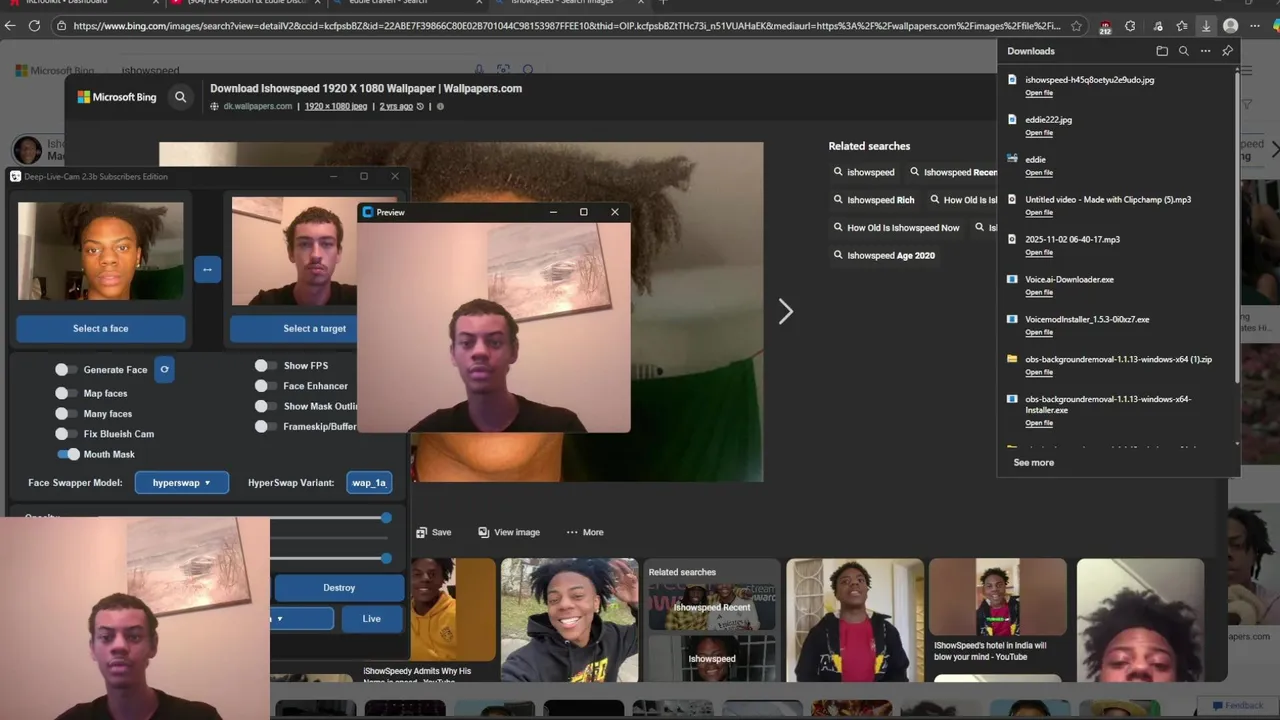Click the Bing search magnifier icon
This screenshot has width=1280, height=720.
tap(180, 97)
